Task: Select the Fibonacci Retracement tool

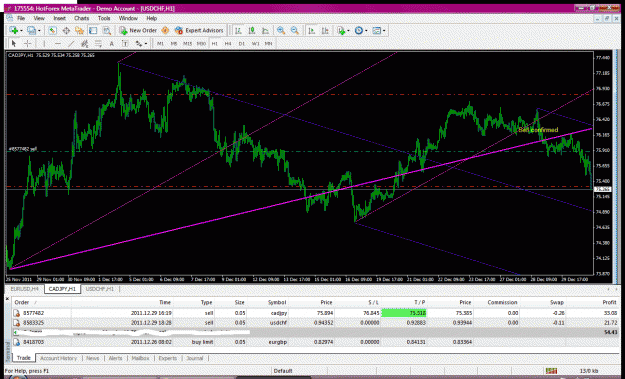Action: (x=98, y=43)
